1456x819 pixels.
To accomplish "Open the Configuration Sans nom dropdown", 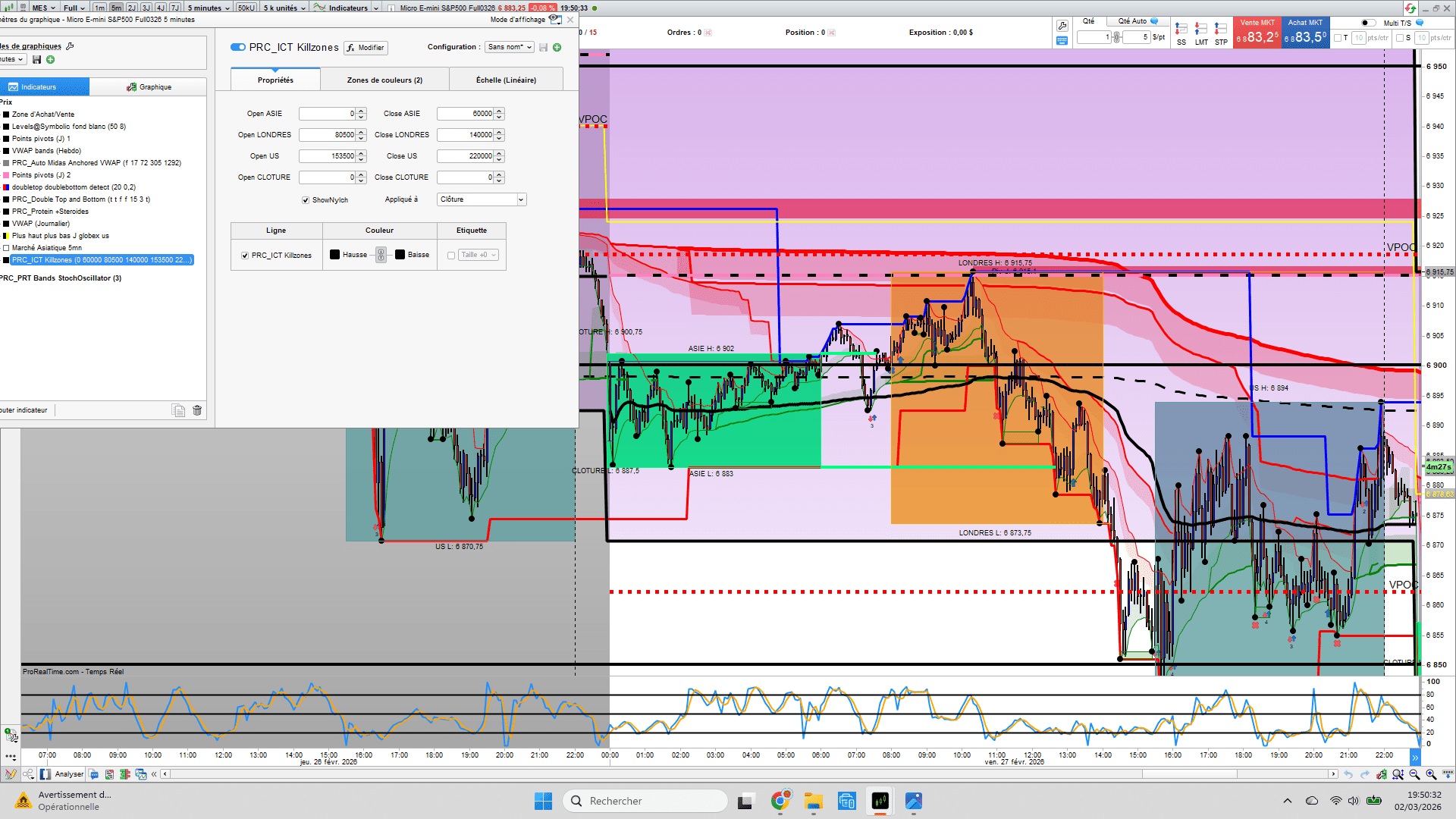I will tap(510, 47).
